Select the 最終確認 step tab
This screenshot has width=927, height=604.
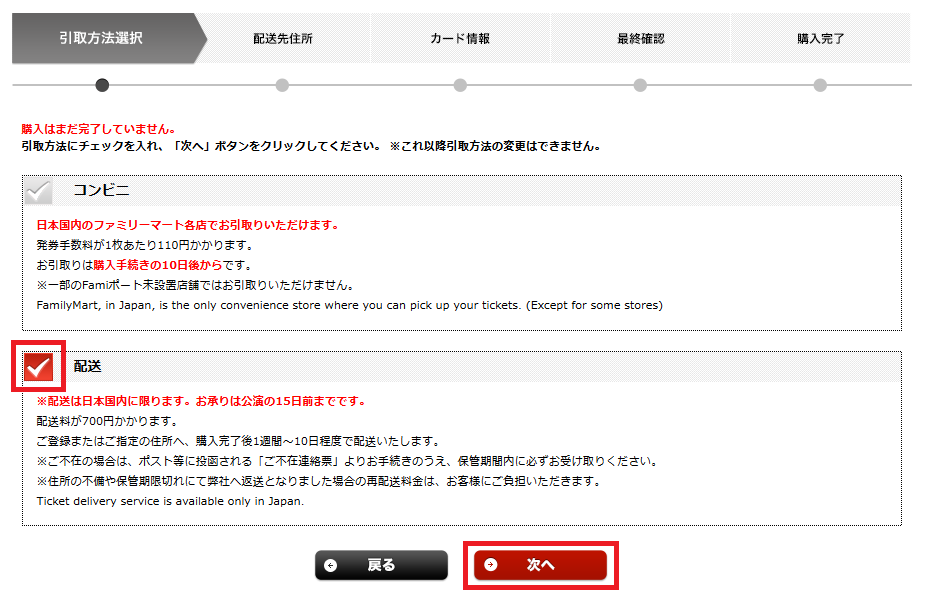tap(640, 38)
